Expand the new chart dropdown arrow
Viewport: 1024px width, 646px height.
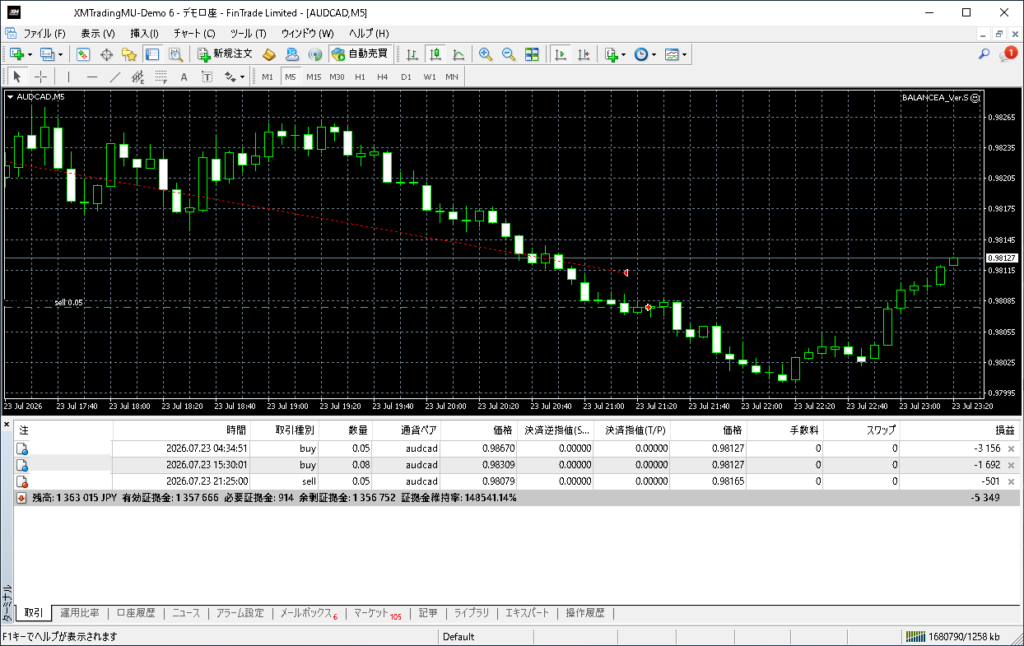coord(30,55)
